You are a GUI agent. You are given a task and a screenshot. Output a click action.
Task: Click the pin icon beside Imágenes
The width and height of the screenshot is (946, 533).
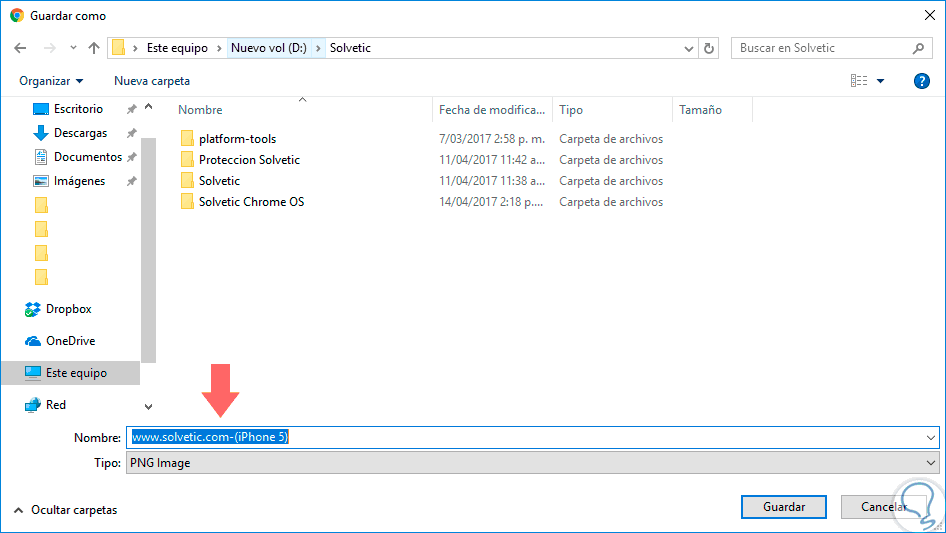coord(132,181)
